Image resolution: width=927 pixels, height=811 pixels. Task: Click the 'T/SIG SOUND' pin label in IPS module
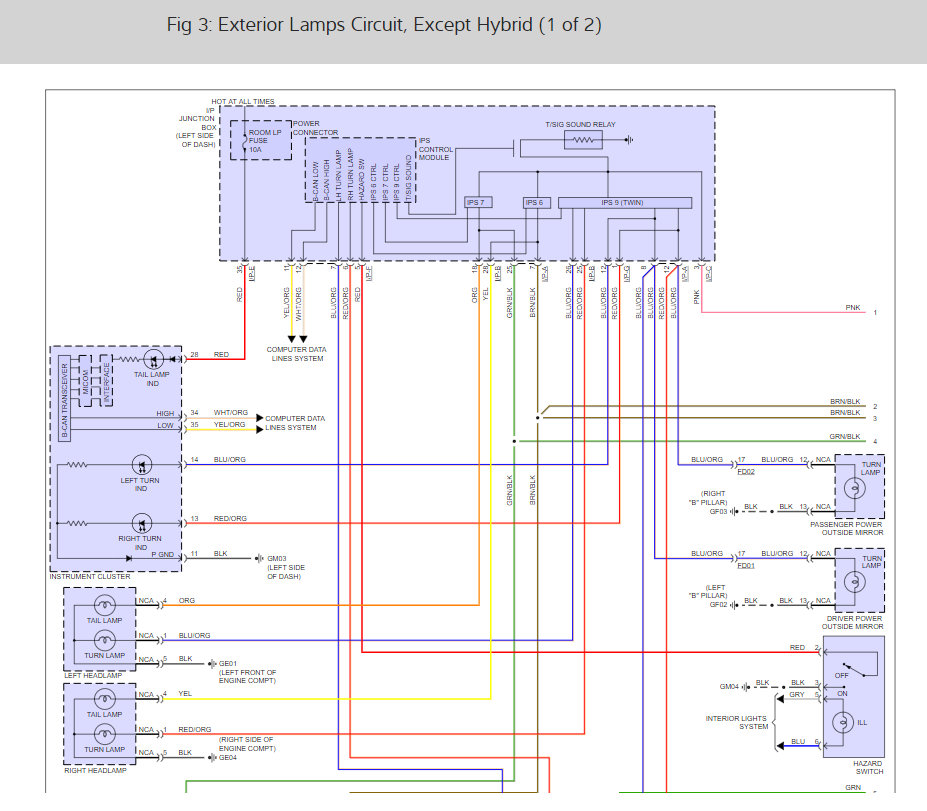tap(408, 178)
